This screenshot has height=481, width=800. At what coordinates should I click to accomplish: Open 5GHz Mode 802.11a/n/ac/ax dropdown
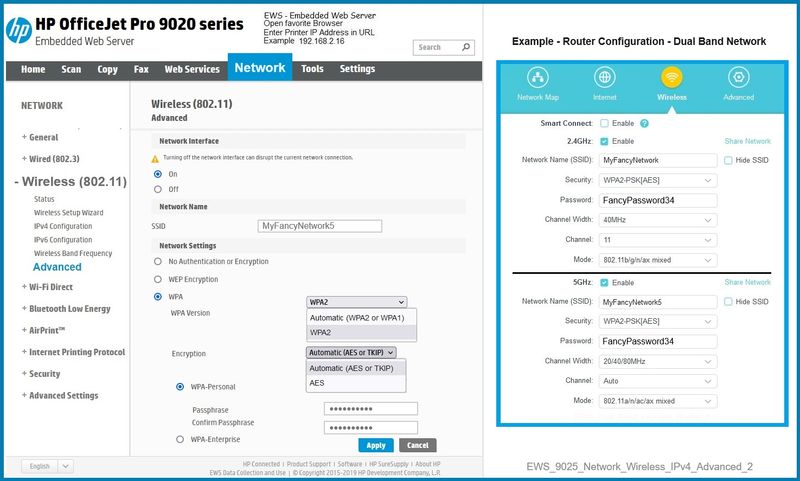658,401
